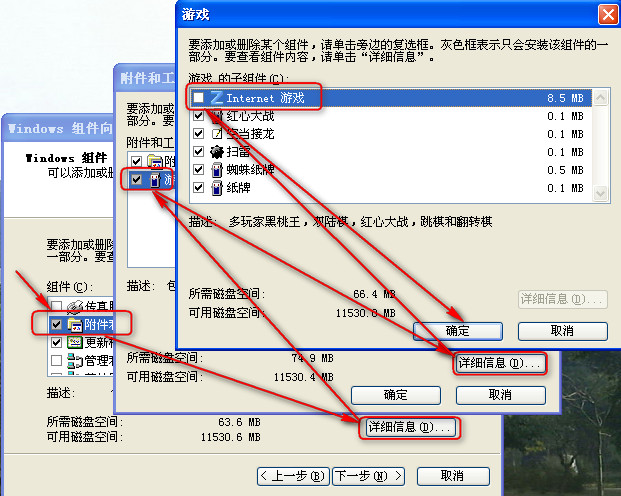Select the 空当接龙 game icon

click(217, 134)
